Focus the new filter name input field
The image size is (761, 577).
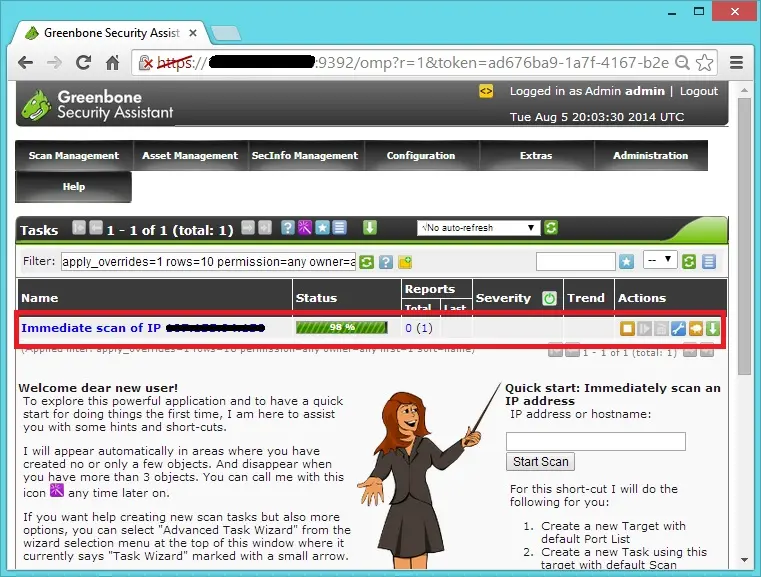(x=576, y=262)
